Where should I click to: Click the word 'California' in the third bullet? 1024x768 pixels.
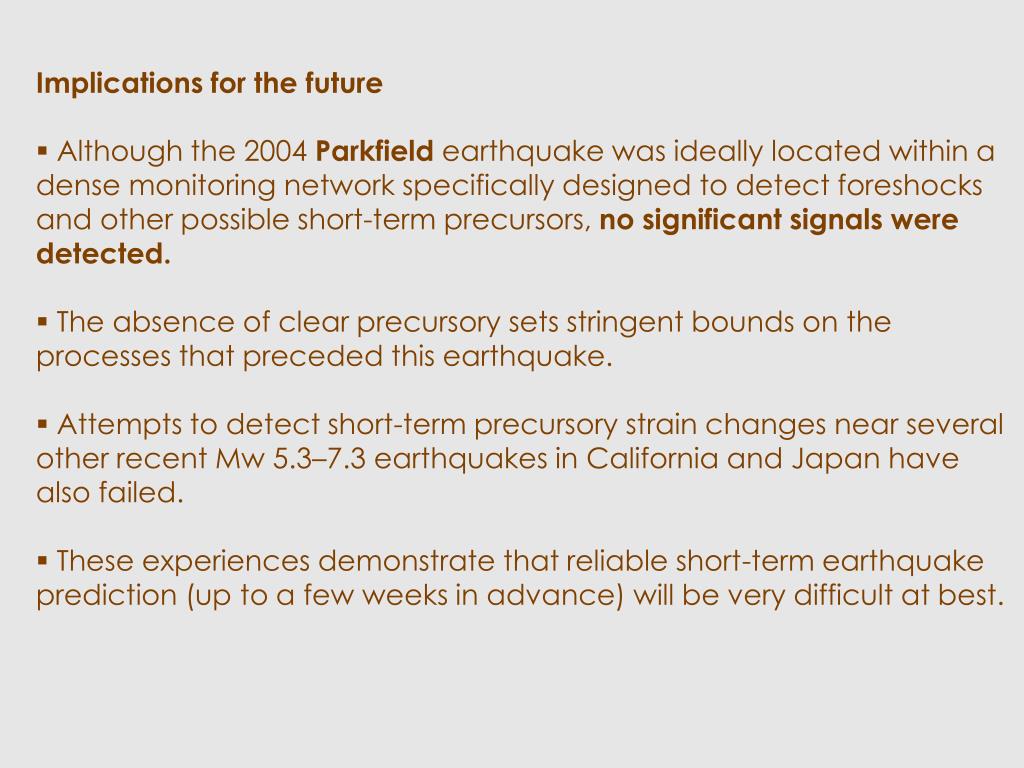pos(652,458)
